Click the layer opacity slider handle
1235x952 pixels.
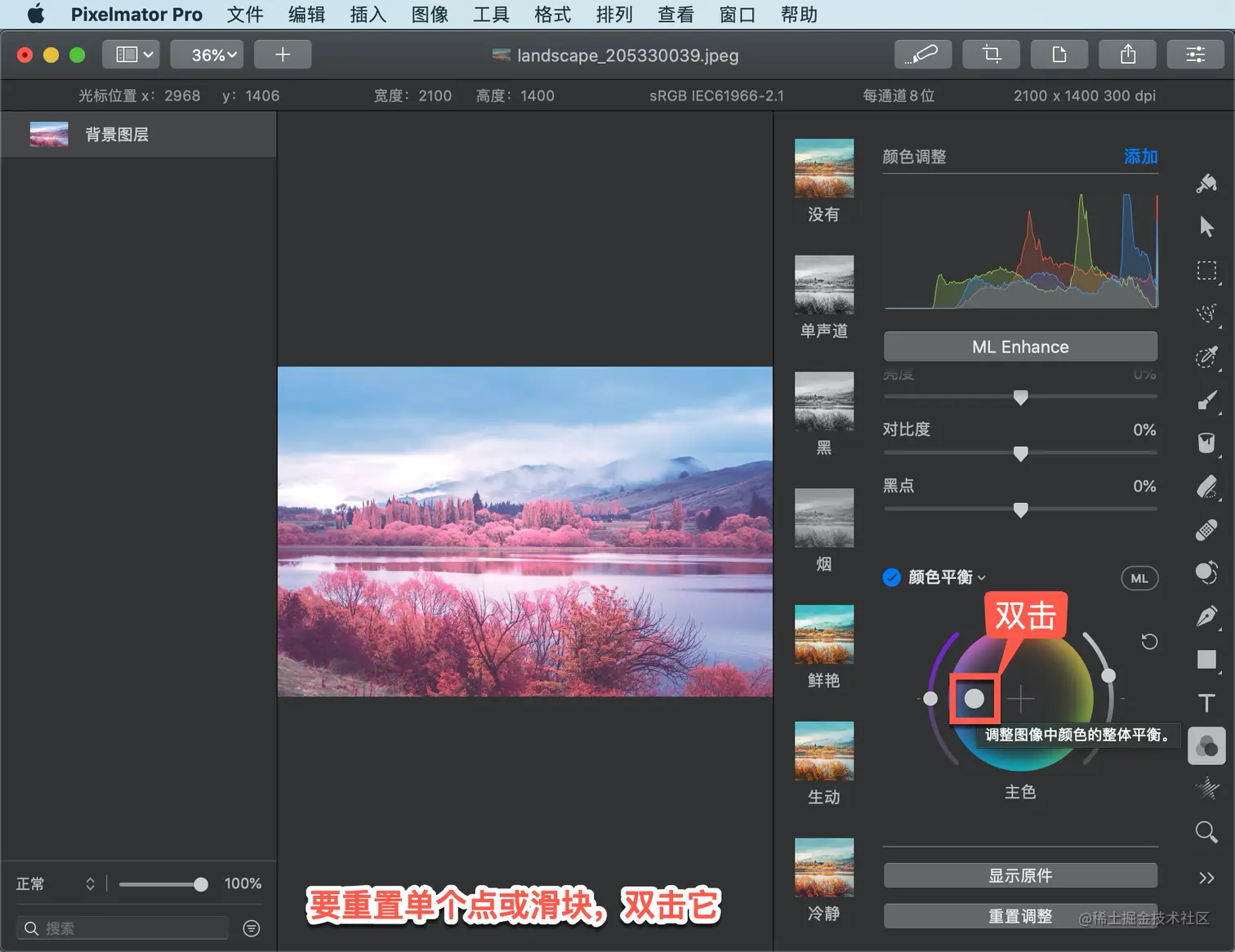click(x=201, y=884)
